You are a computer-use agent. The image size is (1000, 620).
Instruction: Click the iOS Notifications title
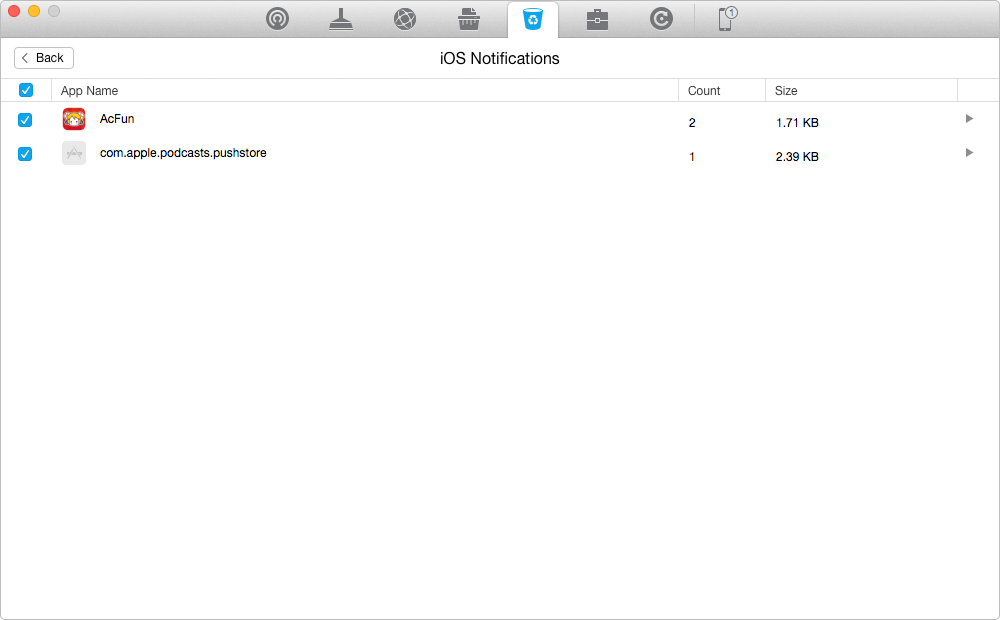[x=499, y=58]
